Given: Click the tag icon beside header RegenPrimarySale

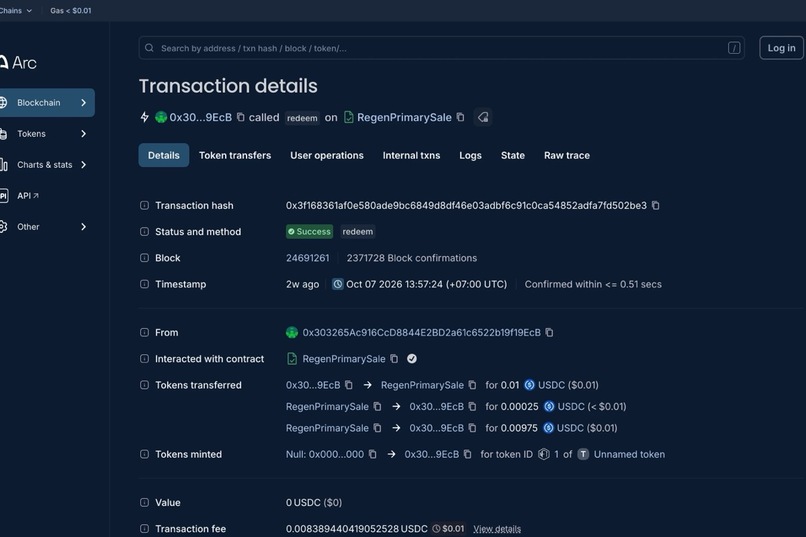Looking at the screenshot, I should pyautogui.click(x=483, y=117).
